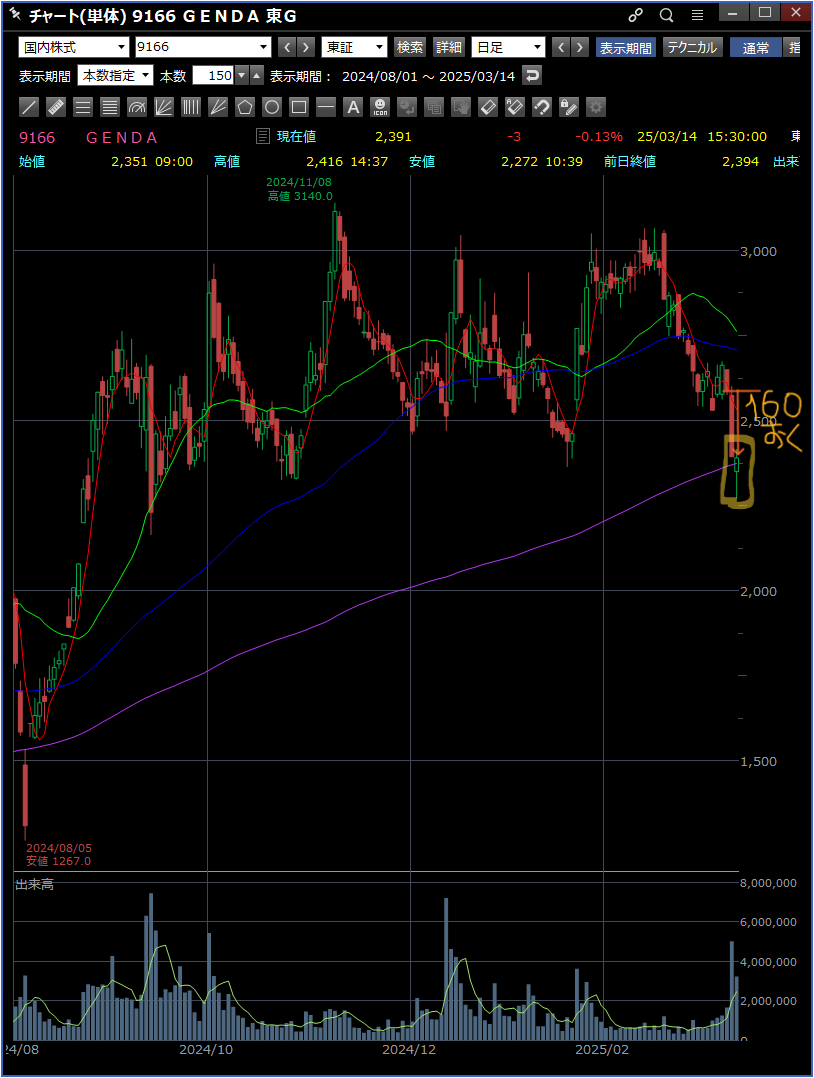Open the 9166 stock code dropdown
Image resolution: width=814 pixels, height=1078 pixels.
[203, 47]
